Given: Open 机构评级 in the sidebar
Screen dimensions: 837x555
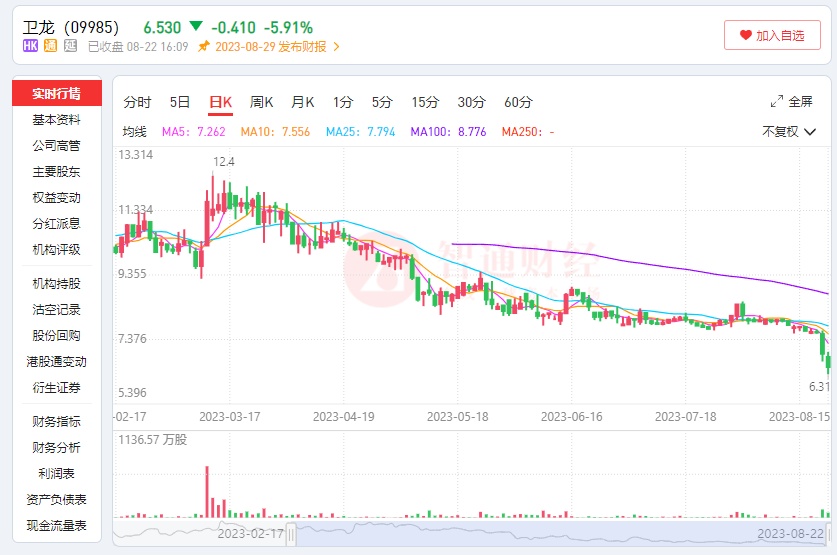Looking at the screenshot, I should point(57,249).
